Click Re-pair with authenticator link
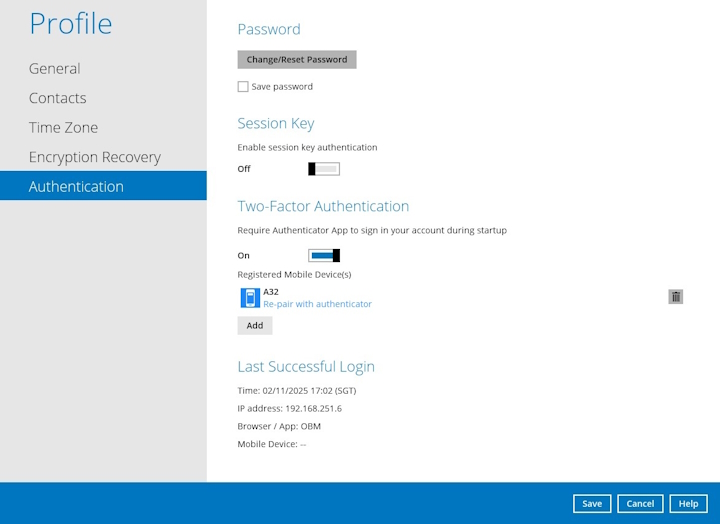 point(317,304)
